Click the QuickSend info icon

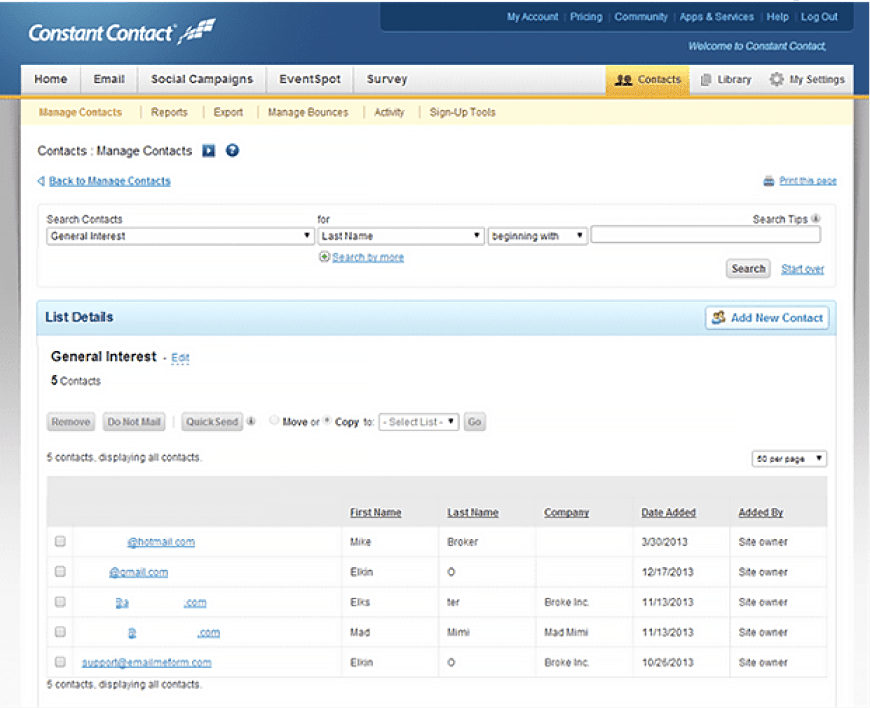click(x=251, y=422)
